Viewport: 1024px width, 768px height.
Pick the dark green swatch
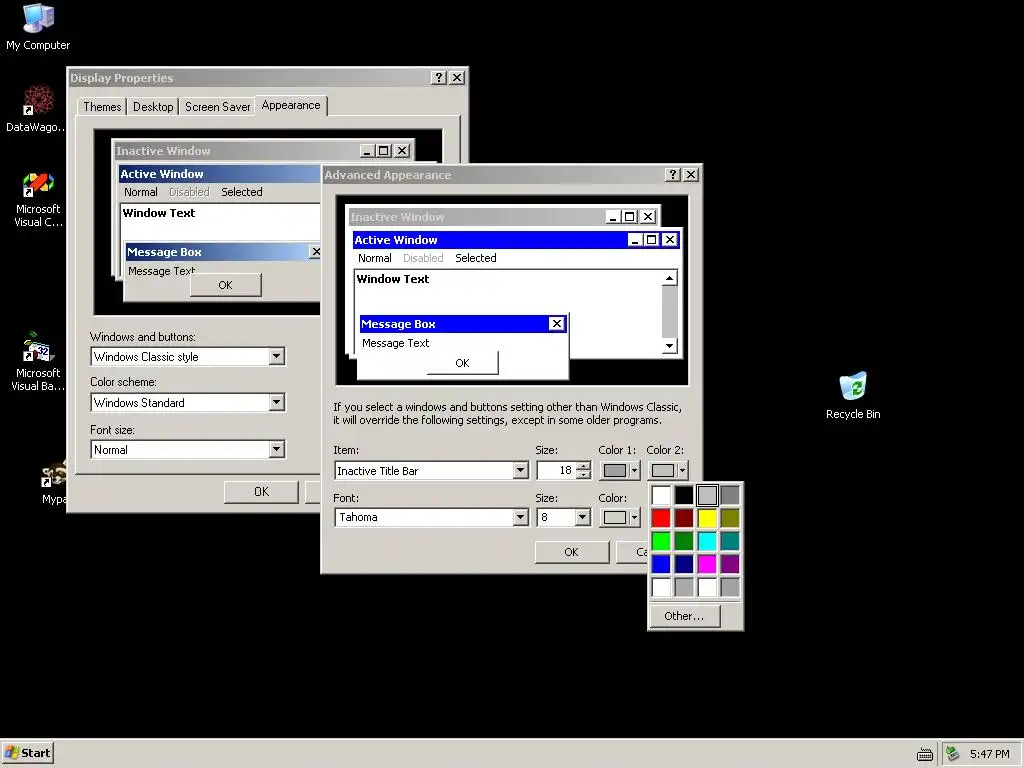(684, 541)
